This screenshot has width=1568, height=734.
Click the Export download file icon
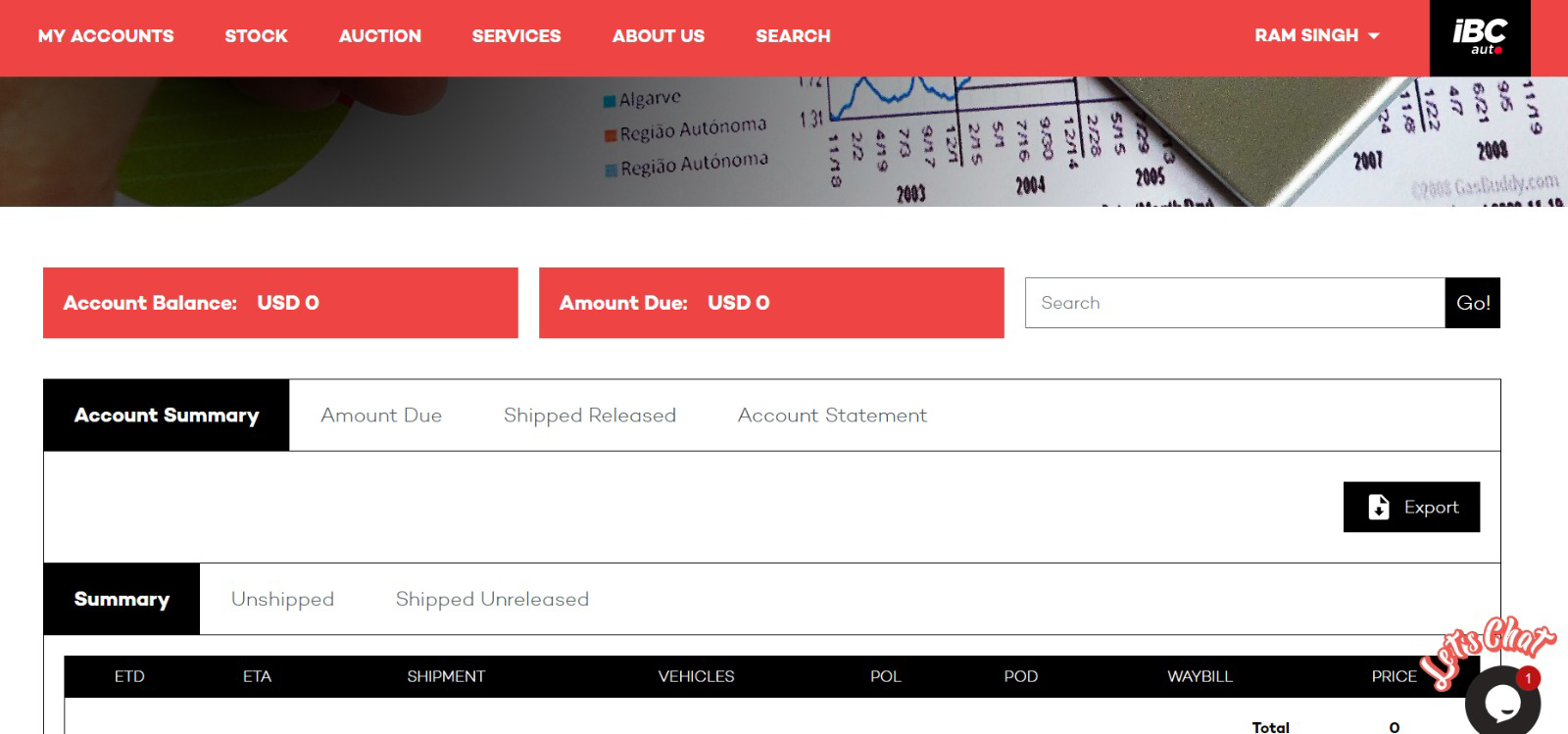[x=1379, y=507]
